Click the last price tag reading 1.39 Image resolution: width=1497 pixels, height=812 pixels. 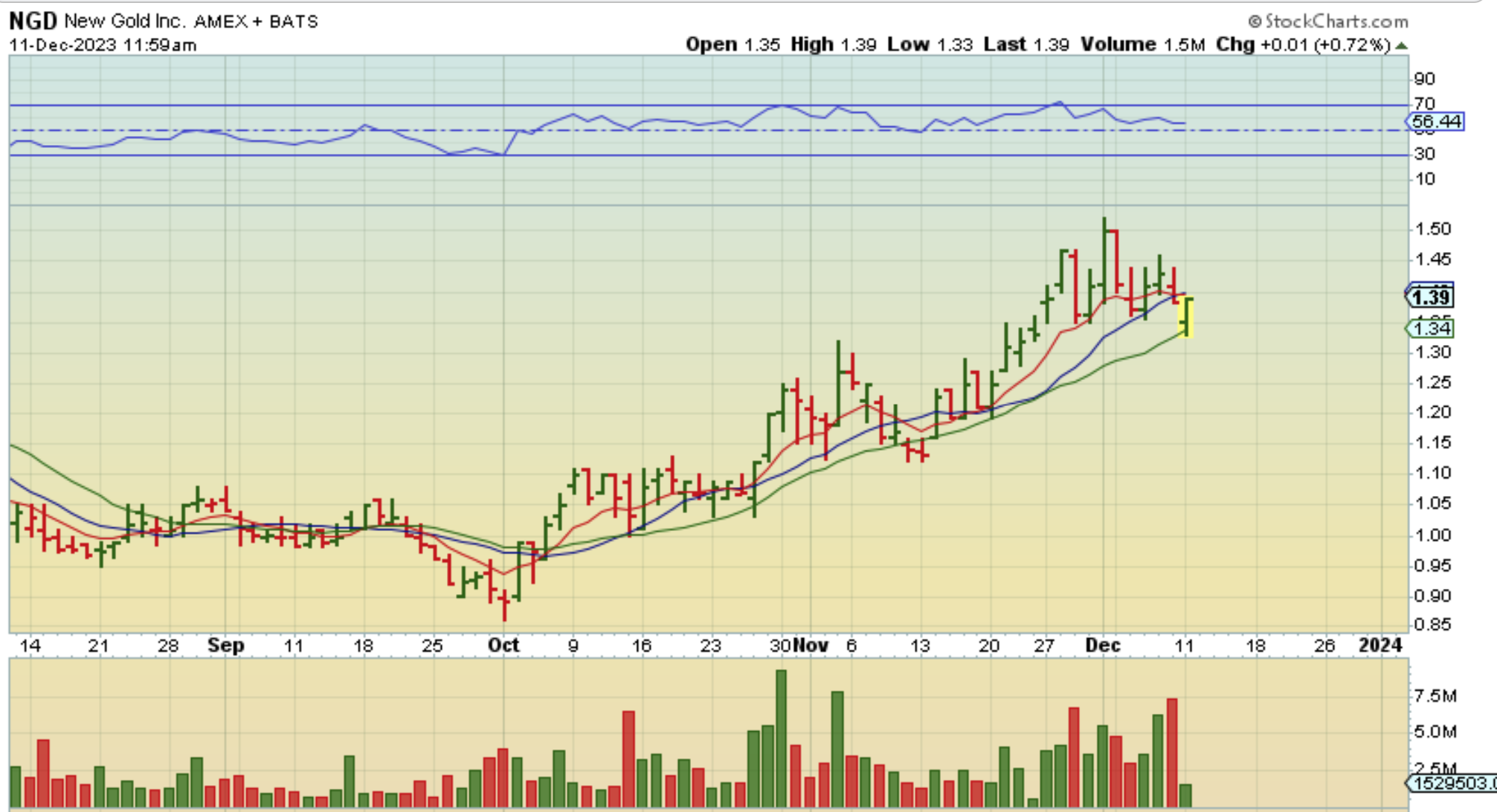point(1431,297)
